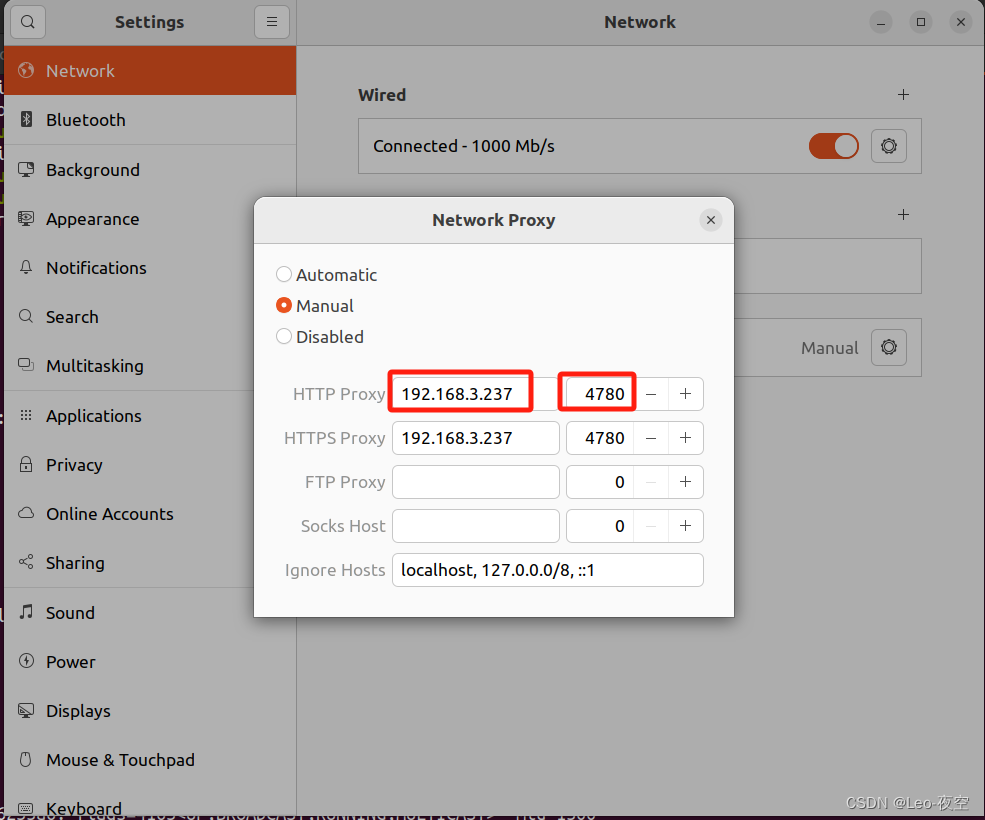Click the Power icon

point(26,660)
